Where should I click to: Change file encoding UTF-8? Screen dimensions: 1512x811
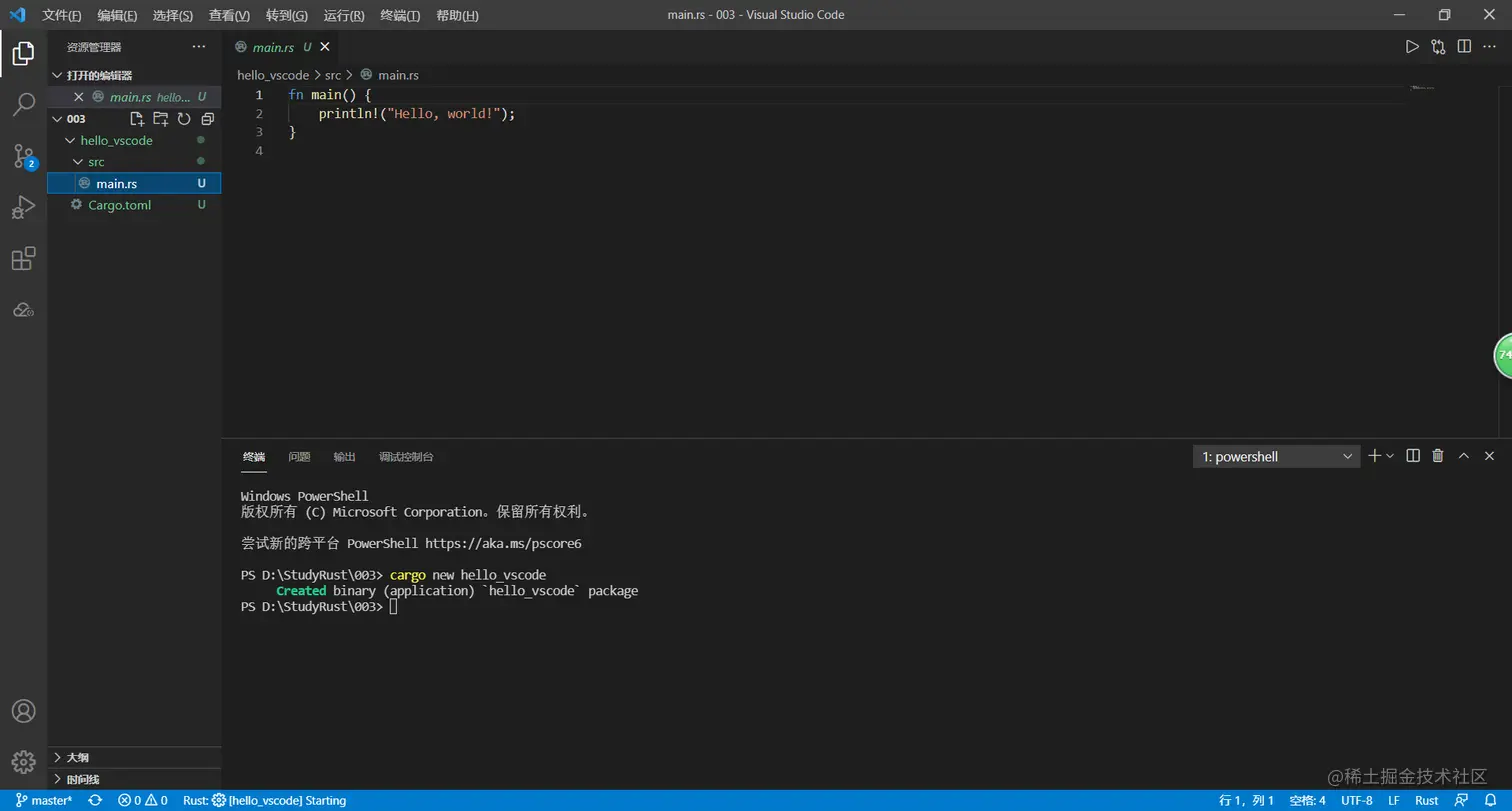(1357, 800)
